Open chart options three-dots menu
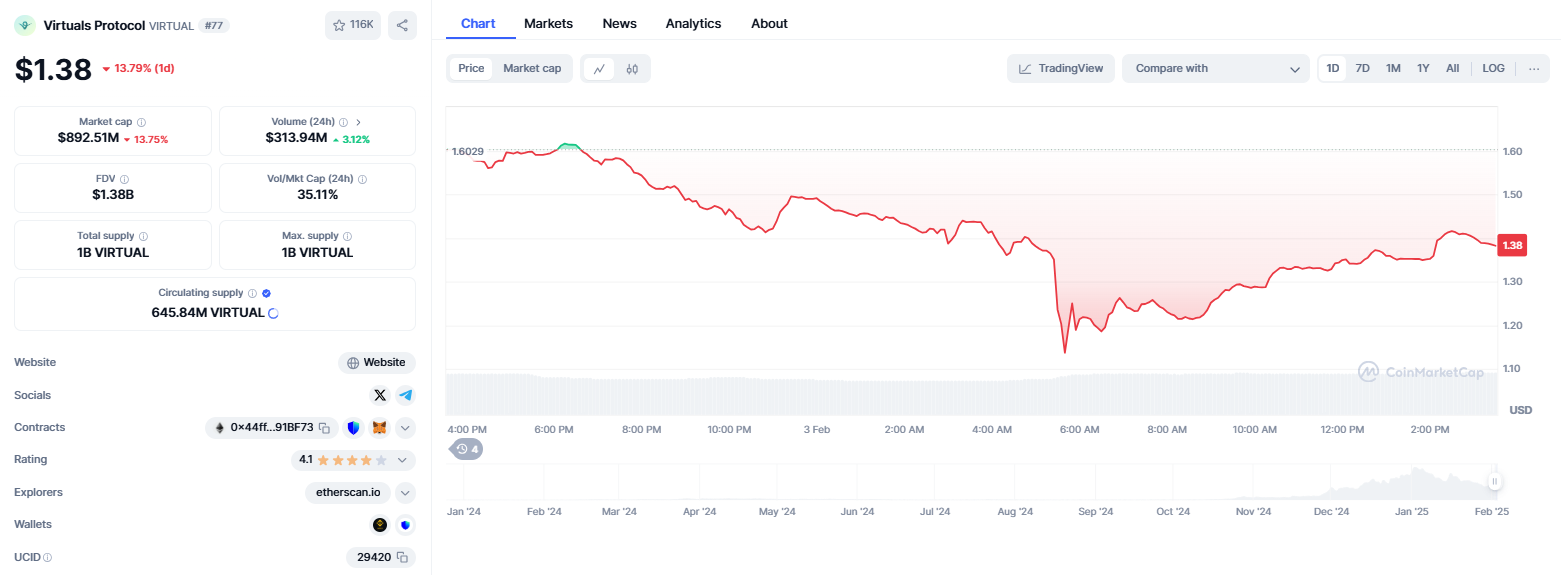 [1534, 69]
